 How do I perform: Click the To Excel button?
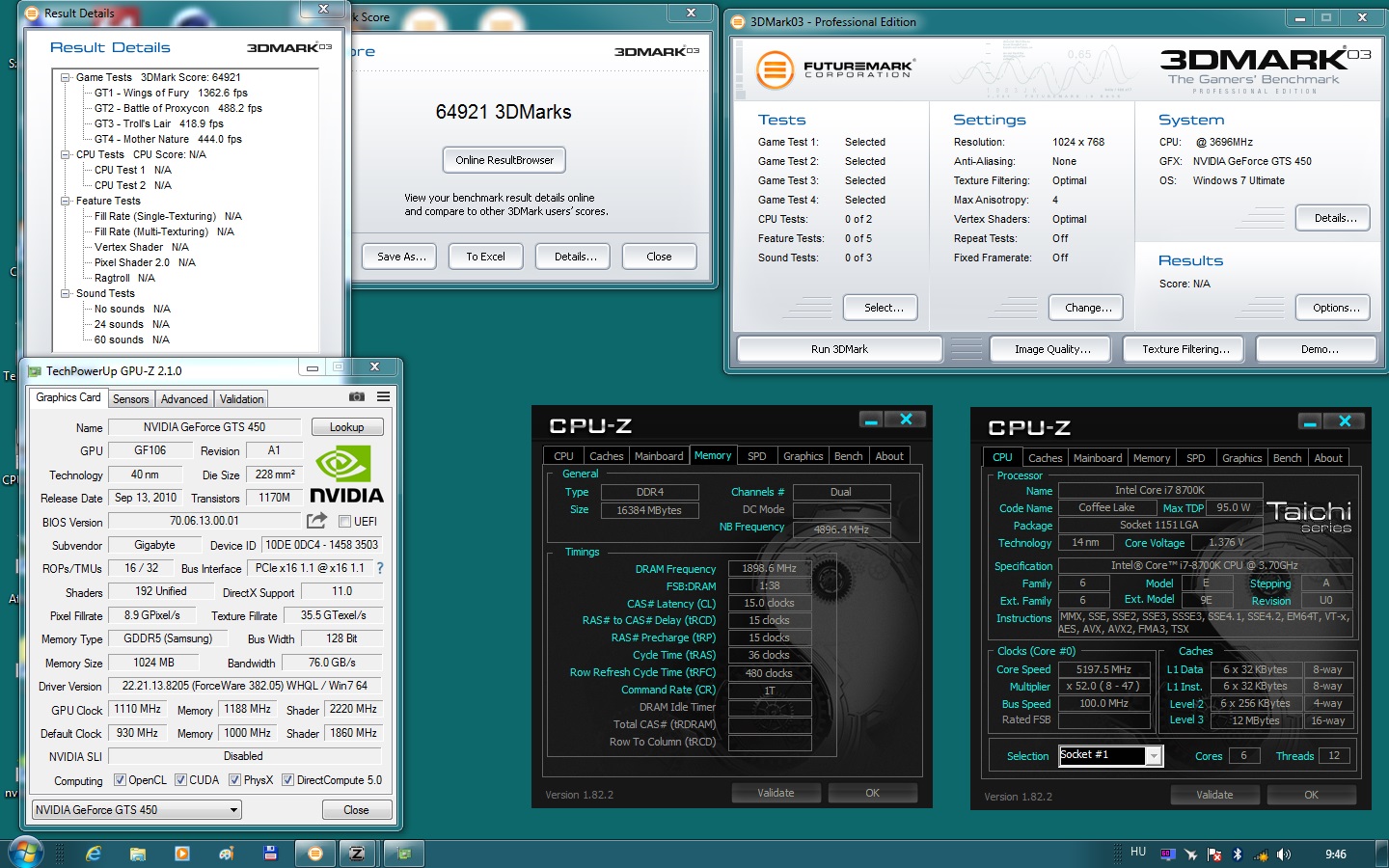(485, 257)
